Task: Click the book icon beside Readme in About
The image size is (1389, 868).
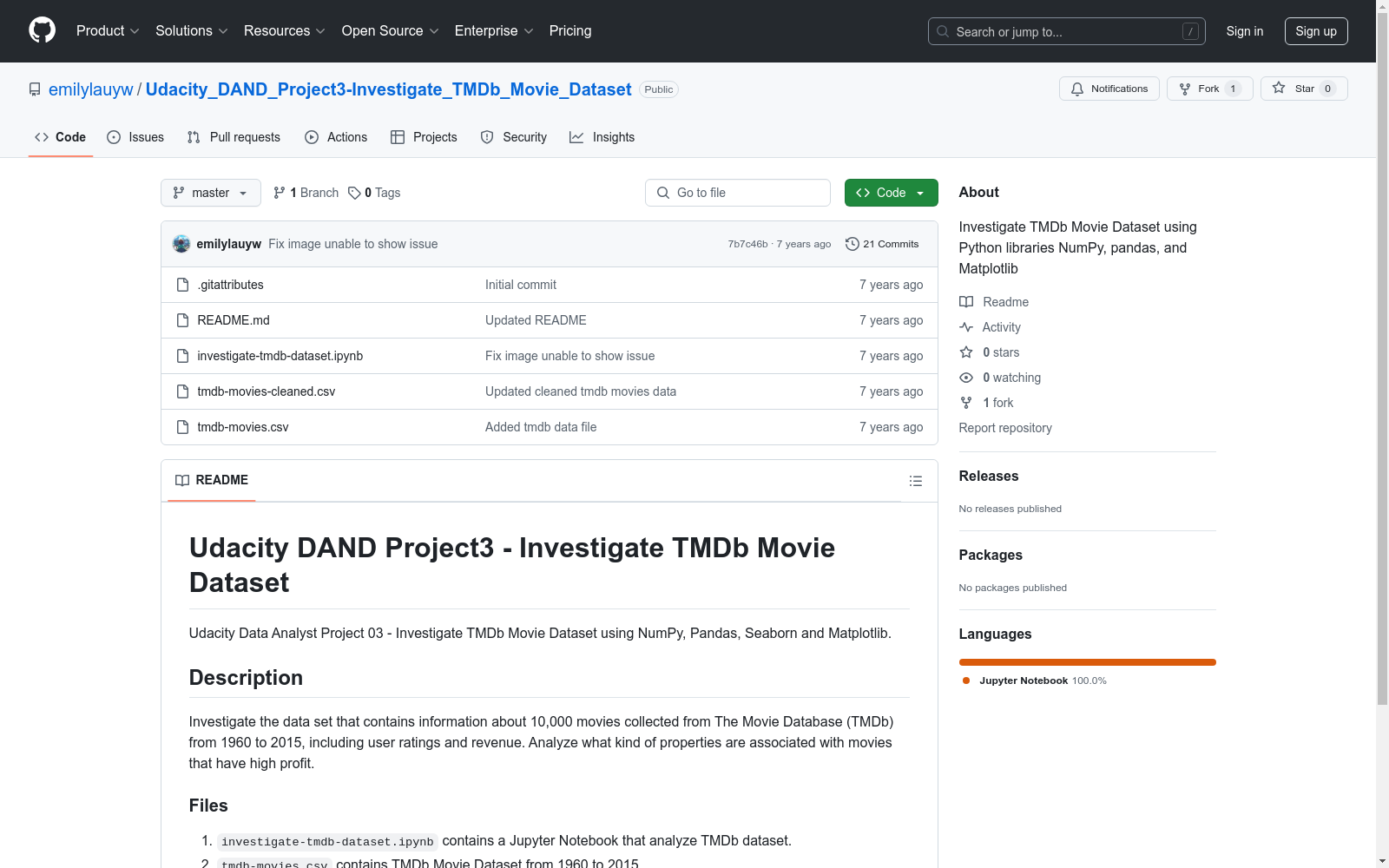Action: pos(966,302)
